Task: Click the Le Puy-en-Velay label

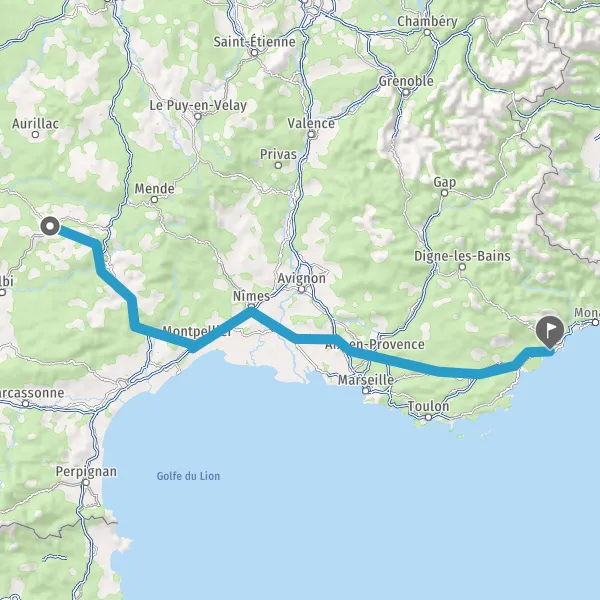Action: (198, 105)
